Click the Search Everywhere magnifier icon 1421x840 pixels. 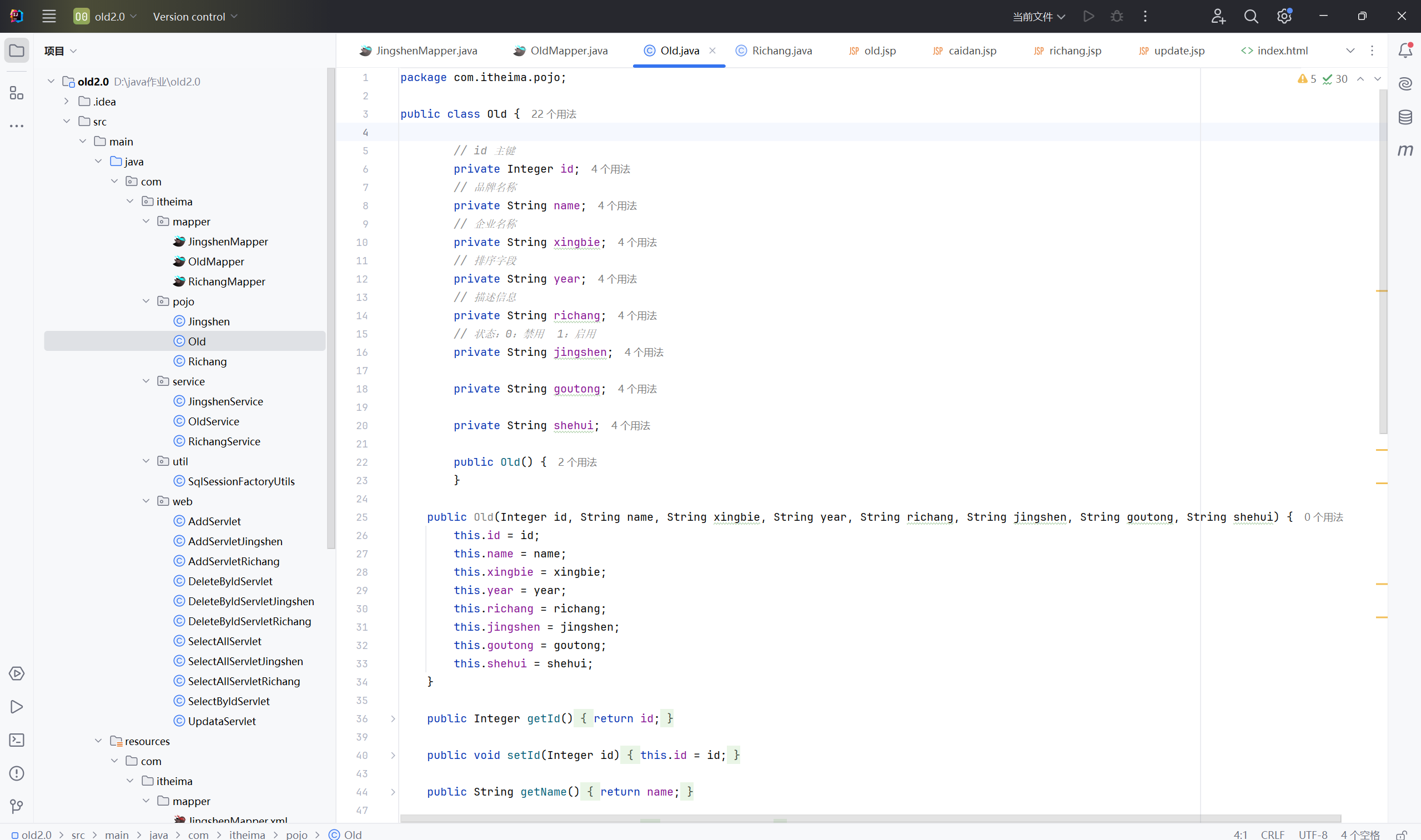click(1251, 17)
